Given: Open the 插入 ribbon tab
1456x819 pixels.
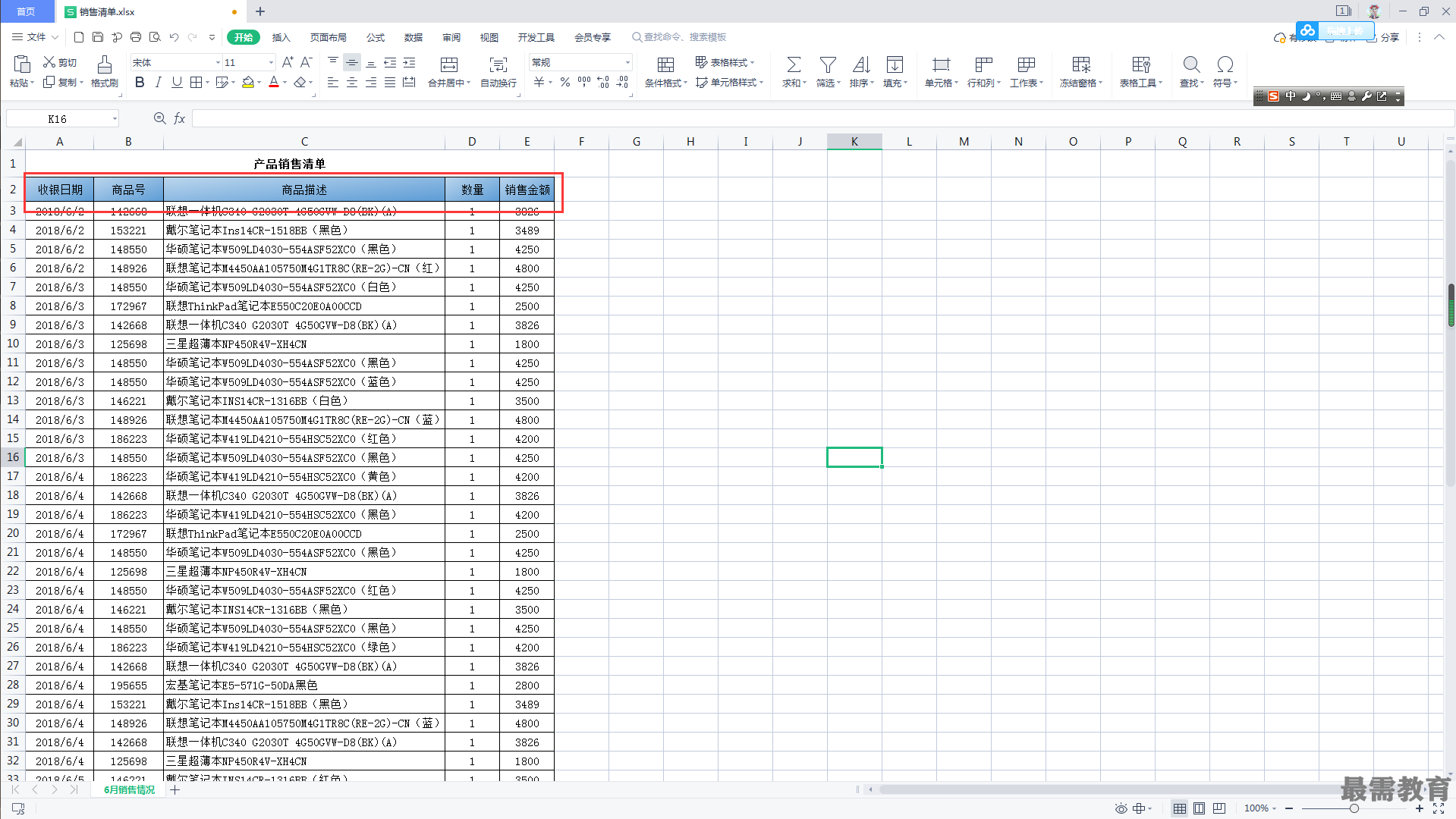Looking at the screenshot, I should click(281, 37).
